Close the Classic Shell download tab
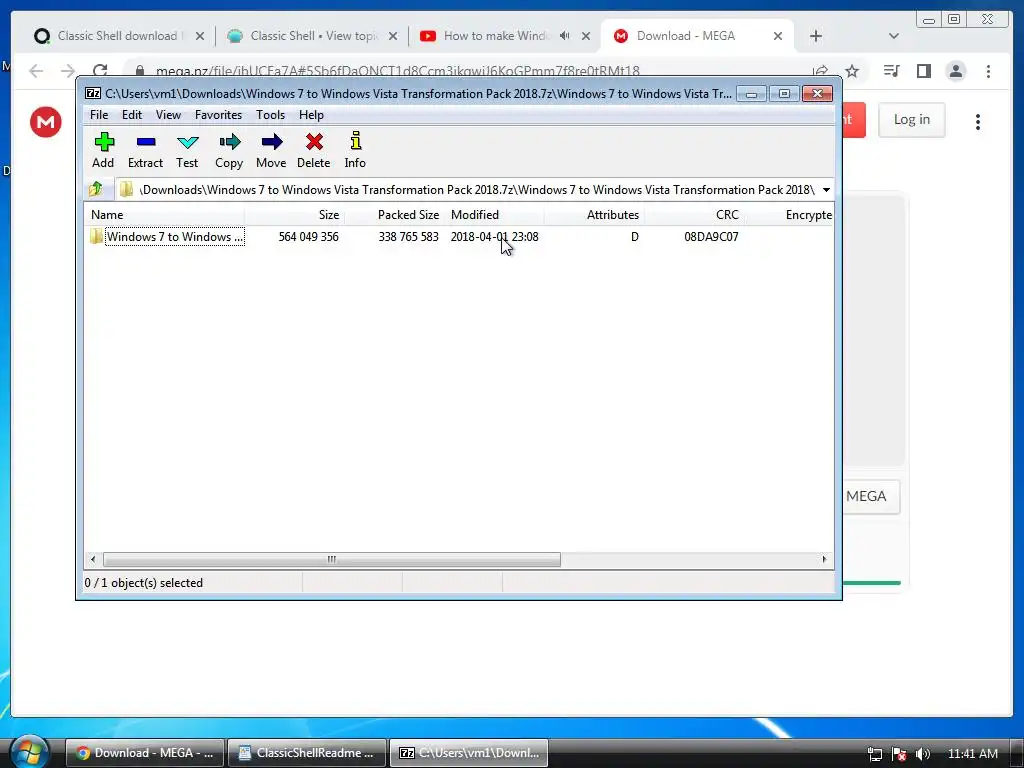The width and height of the screenshot is (1024, 768). (x=200, y=36)
